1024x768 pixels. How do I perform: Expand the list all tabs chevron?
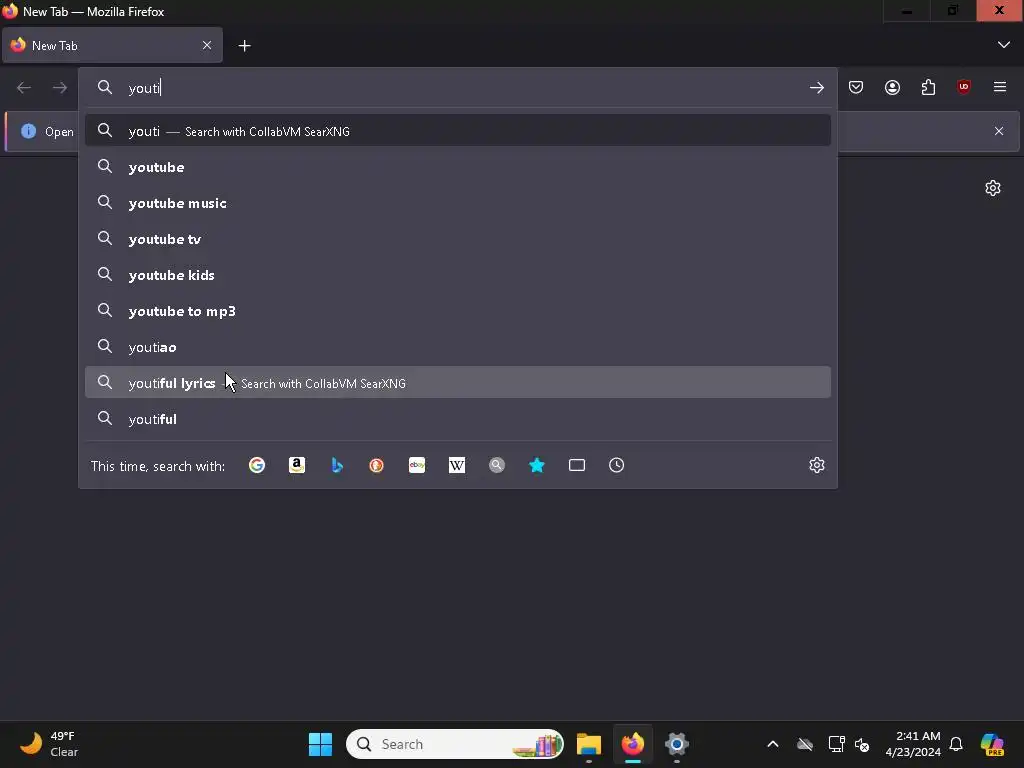(x=1004, y=45)
